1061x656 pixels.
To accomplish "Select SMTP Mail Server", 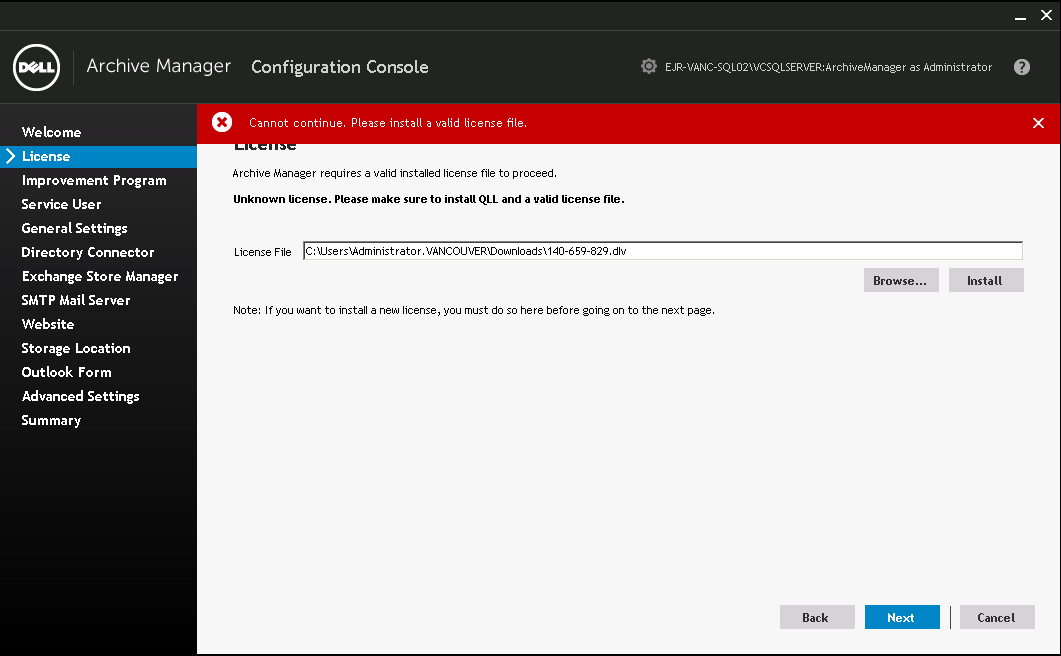I will click(75, 300).
